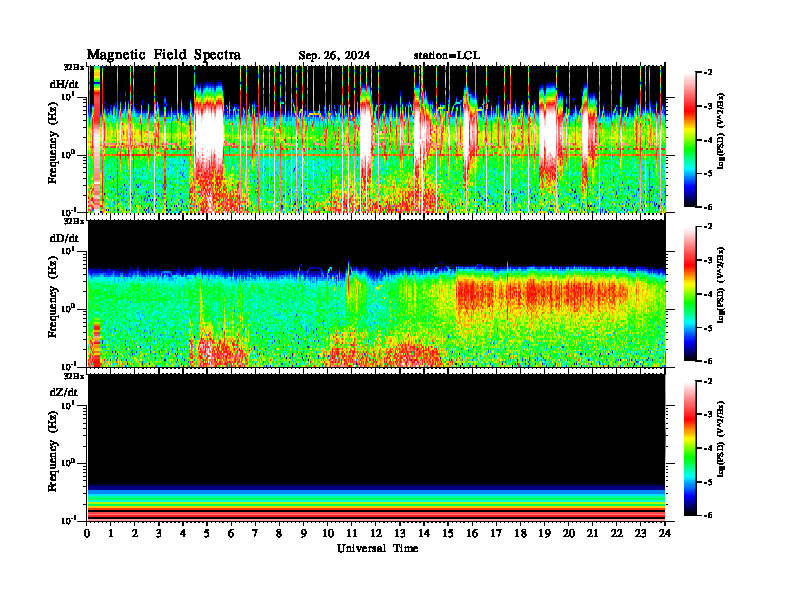Click the hour "8" tick label

point(279,533)
